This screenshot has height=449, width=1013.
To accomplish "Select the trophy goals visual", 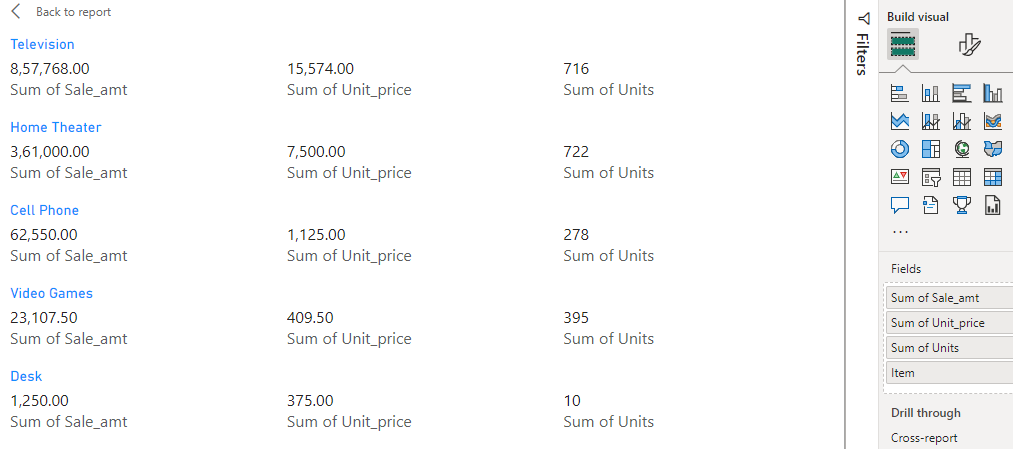I will coord(962,205).
